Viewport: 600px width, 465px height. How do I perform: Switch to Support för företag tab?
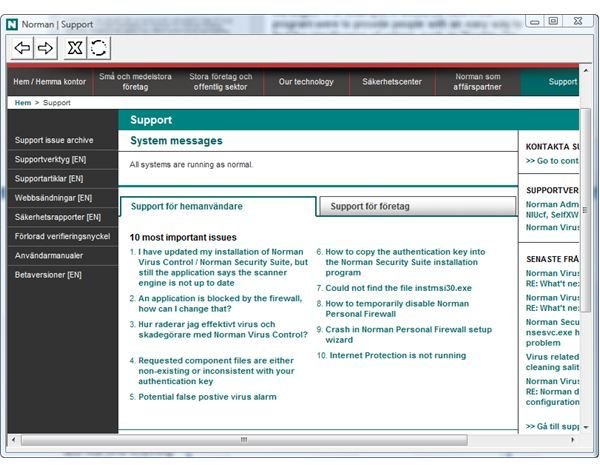417,206
